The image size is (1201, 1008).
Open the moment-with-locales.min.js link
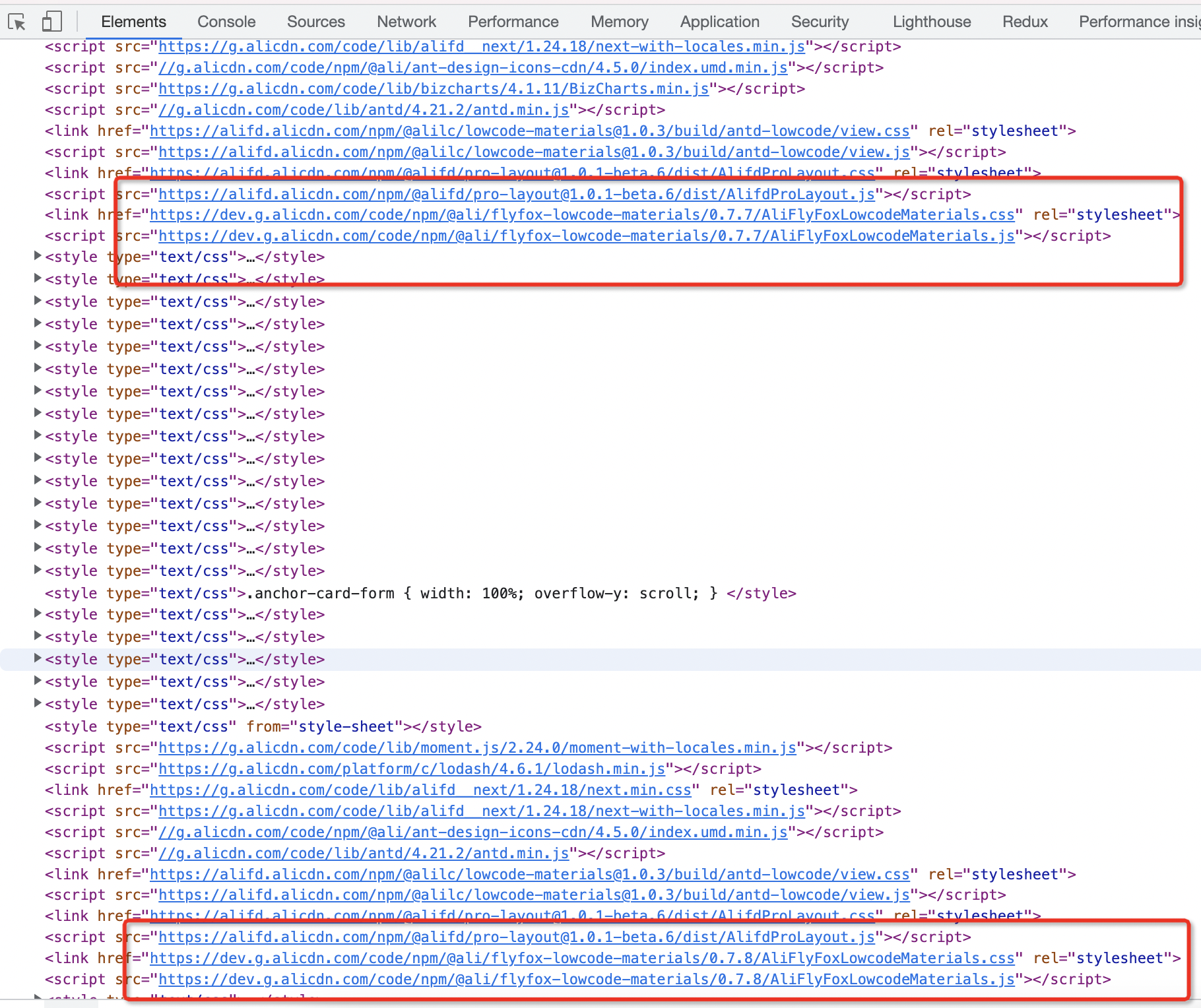point(477,748)
